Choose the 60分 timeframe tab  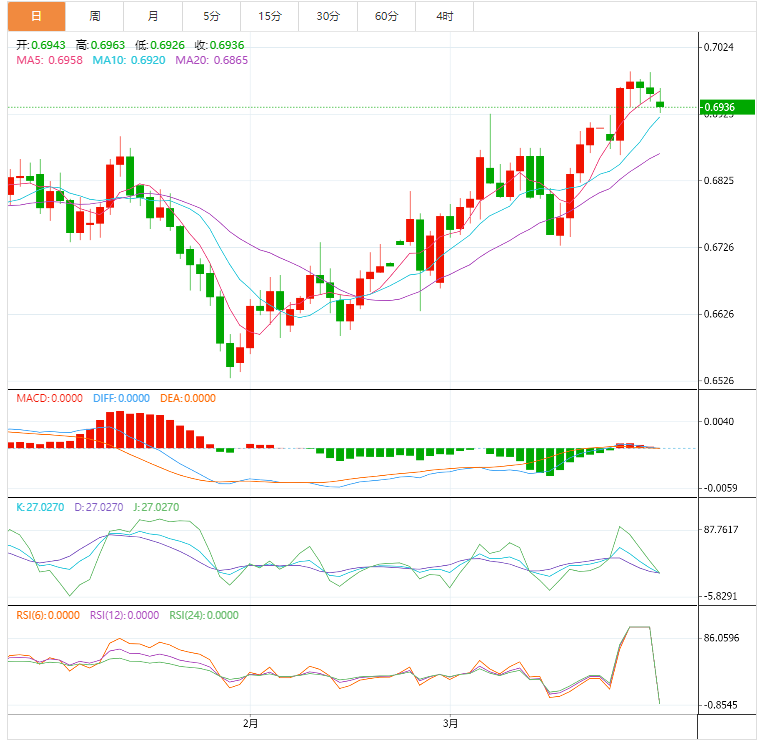(x=386, y=16)
